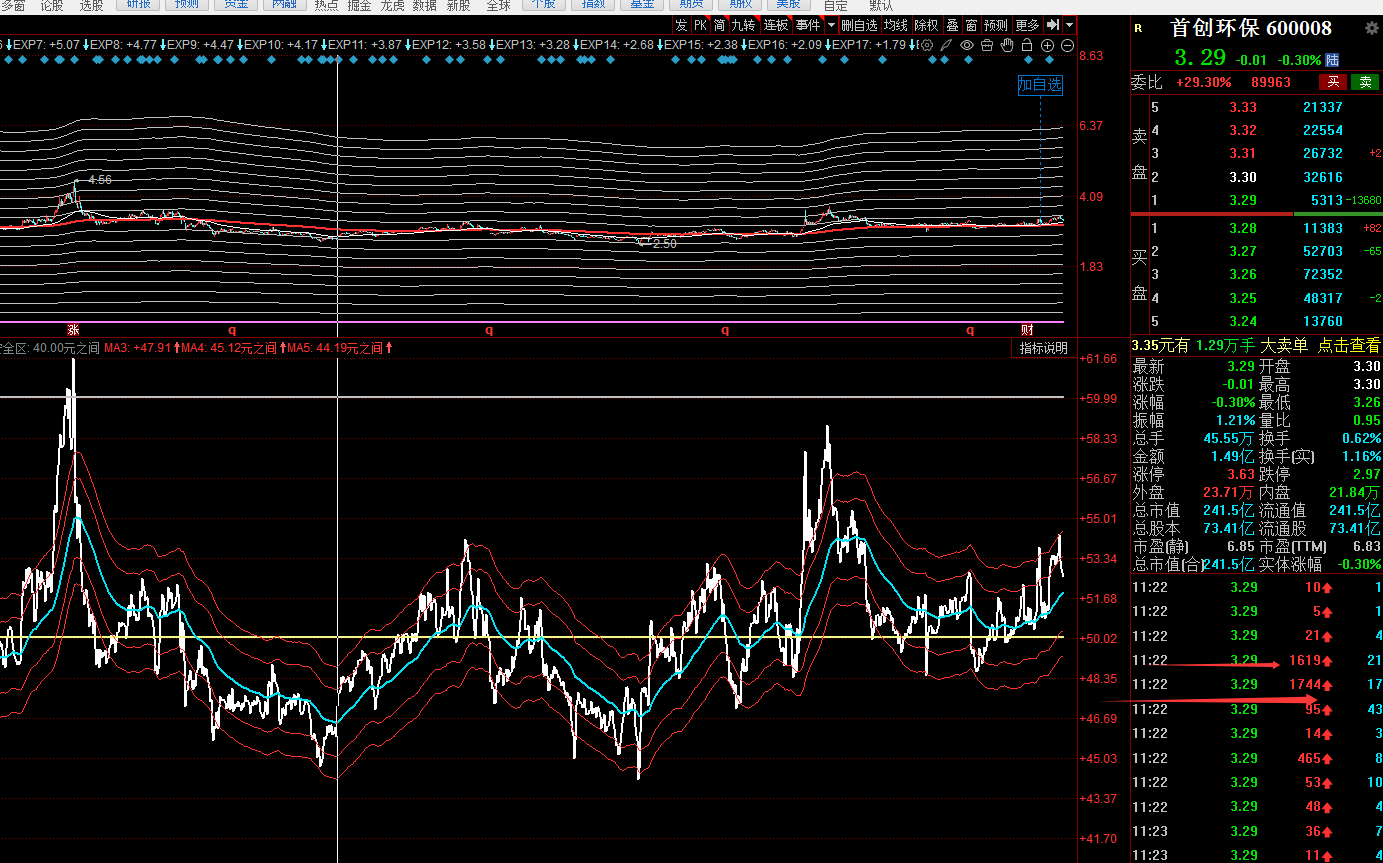Open the 热点 menu item

click(326, 6)
